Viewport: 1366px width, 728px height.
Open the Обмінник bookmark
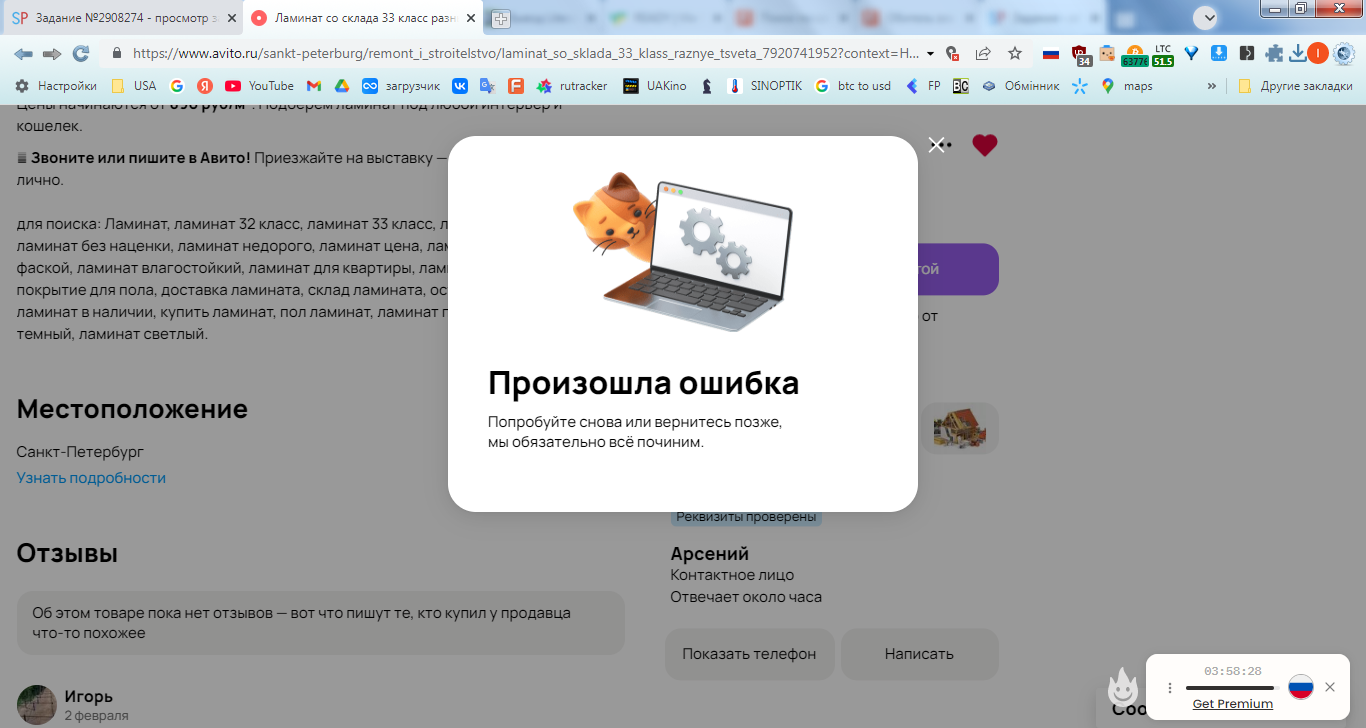(x=1020, y=86)
